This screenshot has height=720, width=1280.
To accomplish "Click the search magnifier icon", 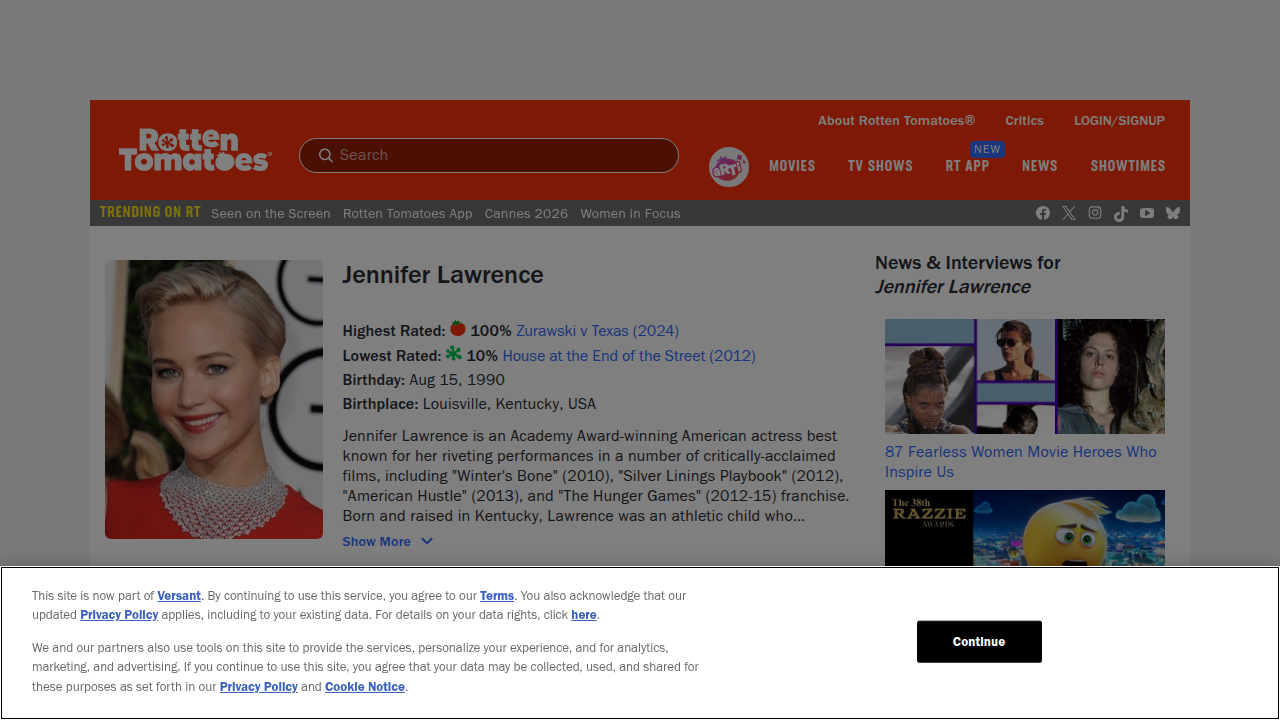I will coord(326,155).
